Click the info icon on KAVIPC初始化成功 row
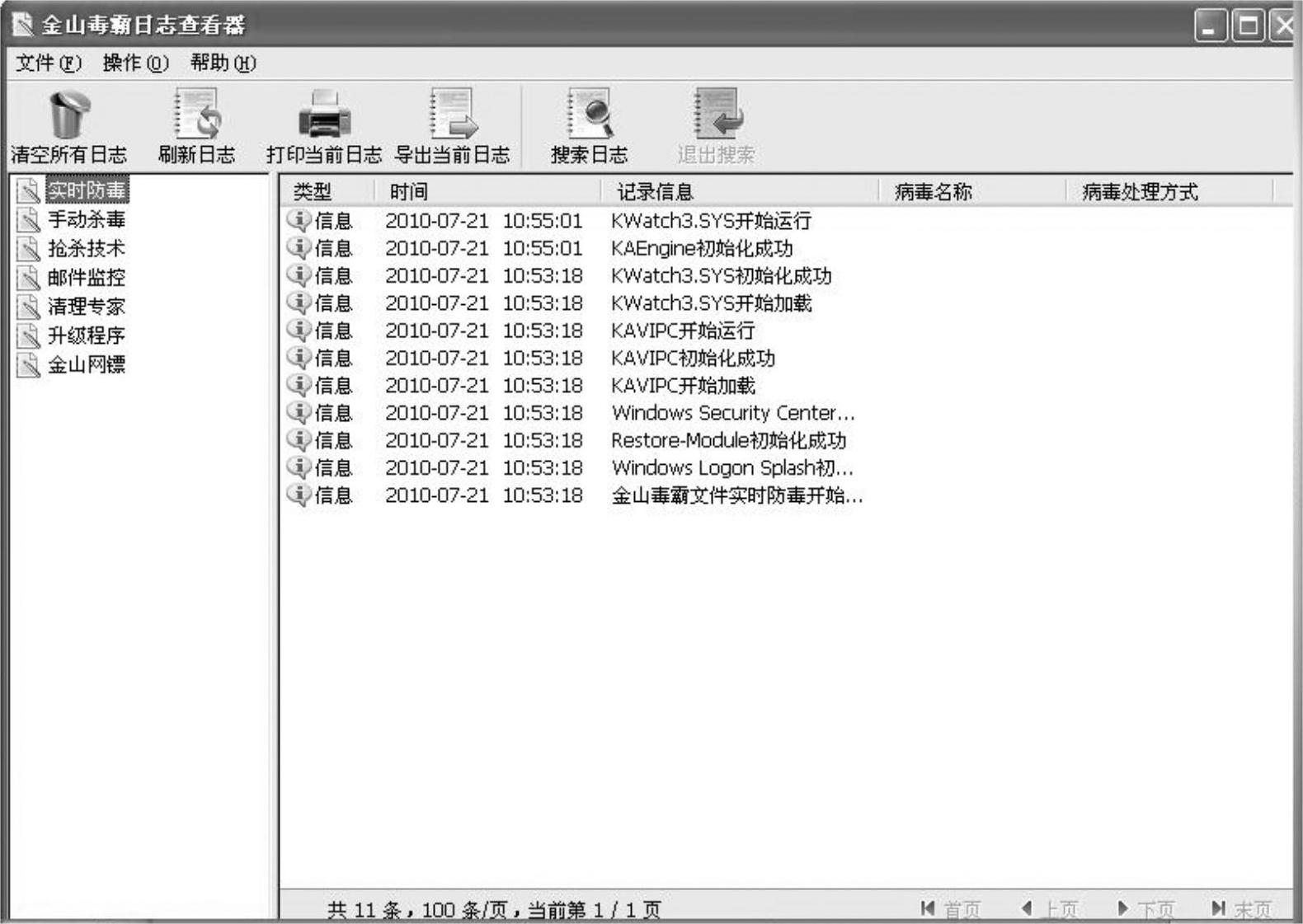The height and width of the screenshot is (924, 1303). [x=299, y=358]
